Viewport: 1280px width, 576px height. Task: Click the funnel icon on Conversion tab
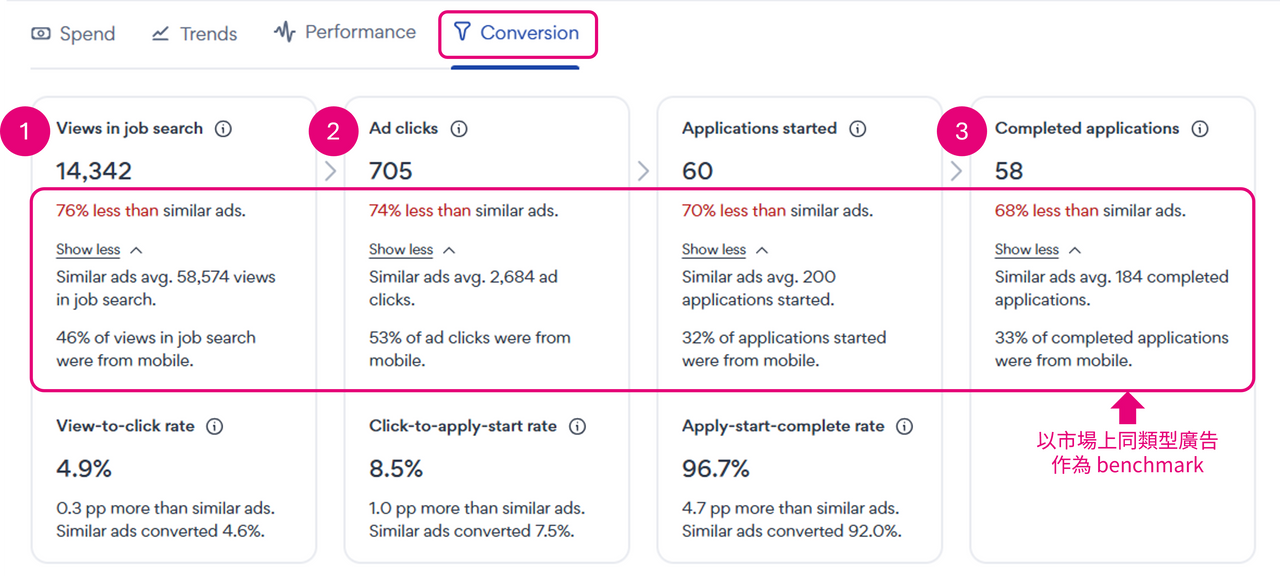tap(461, 33)
